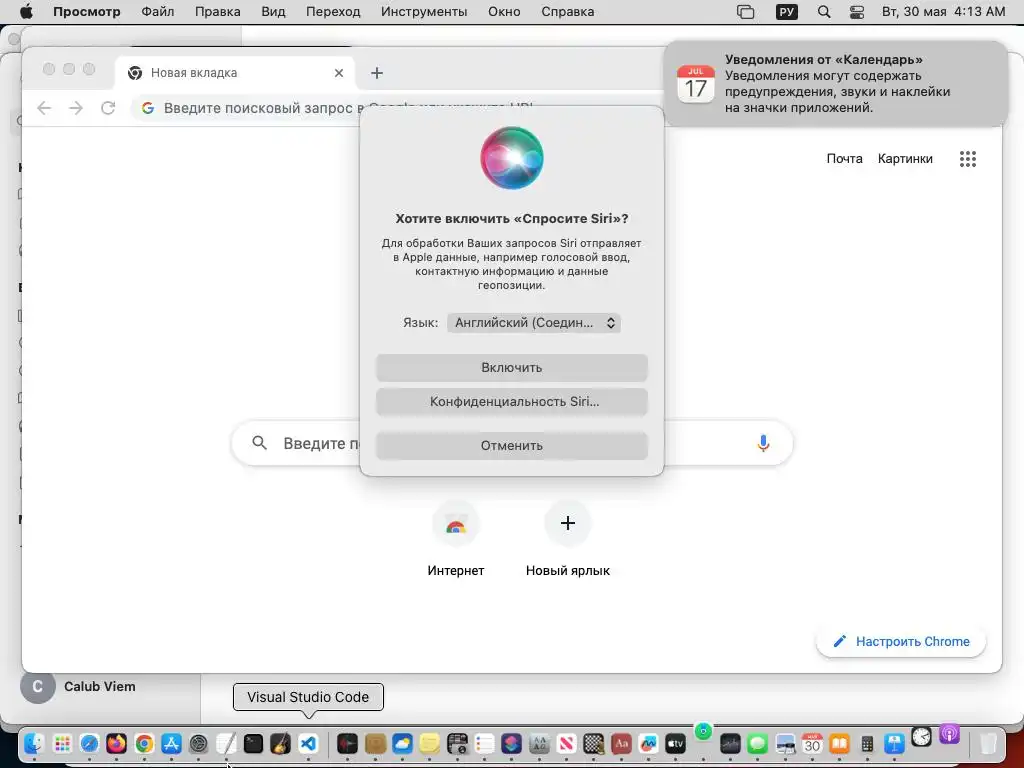The width and height of the screenshot is (1024, 768).
Task: Reload the Chrome page
Action: click(x=108, y=108)
